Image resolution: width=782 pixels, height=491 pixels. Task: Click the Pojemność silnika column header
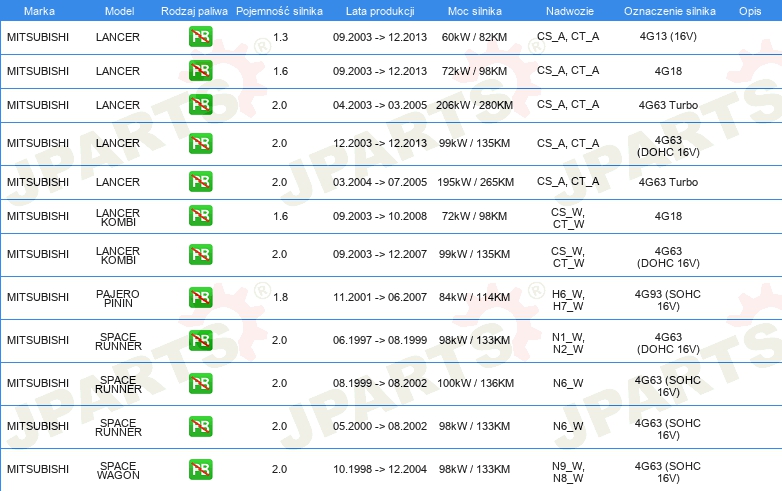pos(279,11)
